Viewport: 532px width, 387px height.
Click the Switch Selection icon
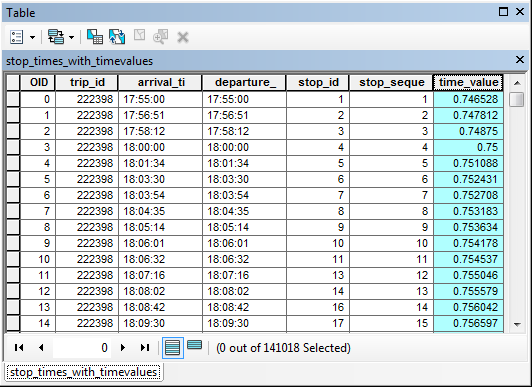point(117,37)
